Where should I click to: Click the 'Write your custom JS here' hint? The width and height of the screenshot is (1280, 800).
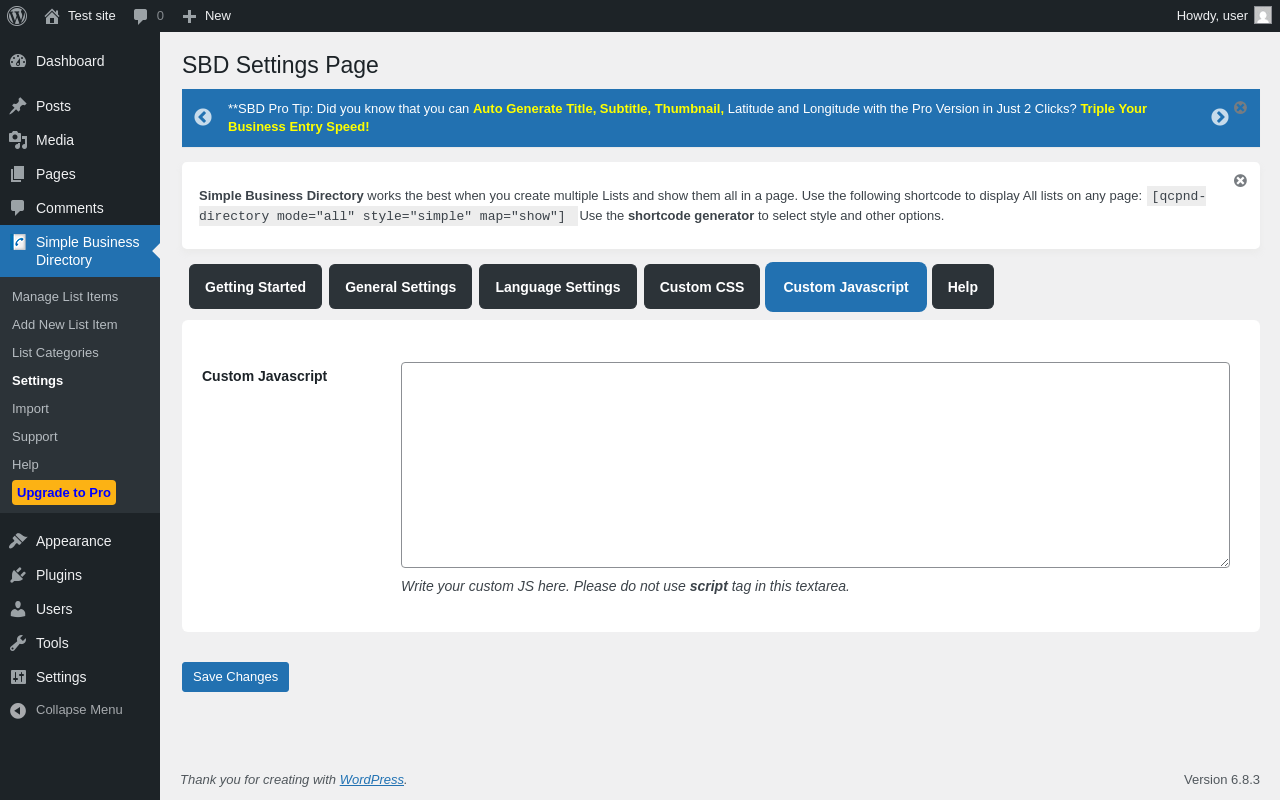click(x=625, y=586)
